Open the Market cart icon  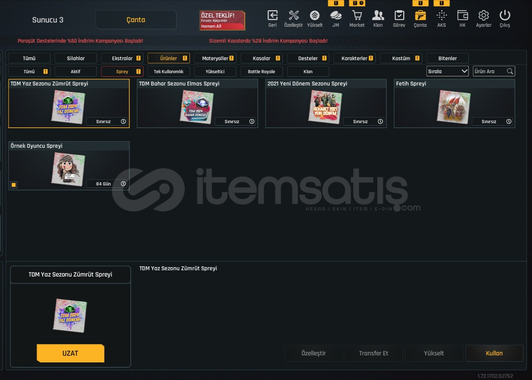[x=357, y=16]
